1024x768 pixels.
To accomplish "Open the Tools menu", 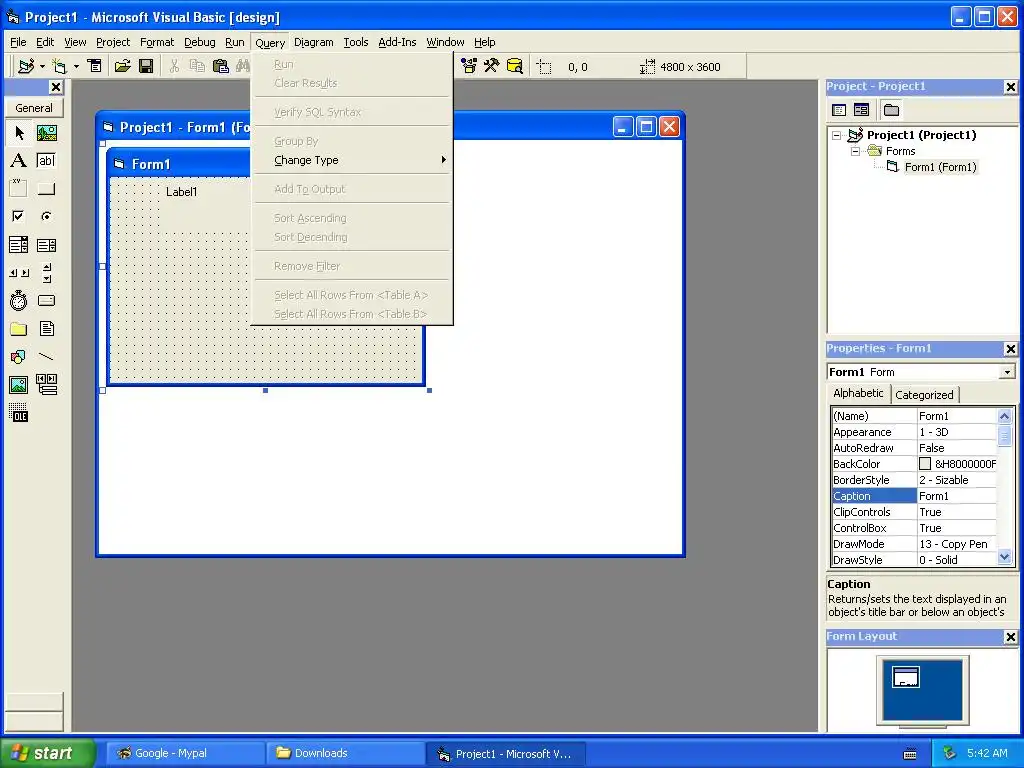I will (x=356, y=42).
